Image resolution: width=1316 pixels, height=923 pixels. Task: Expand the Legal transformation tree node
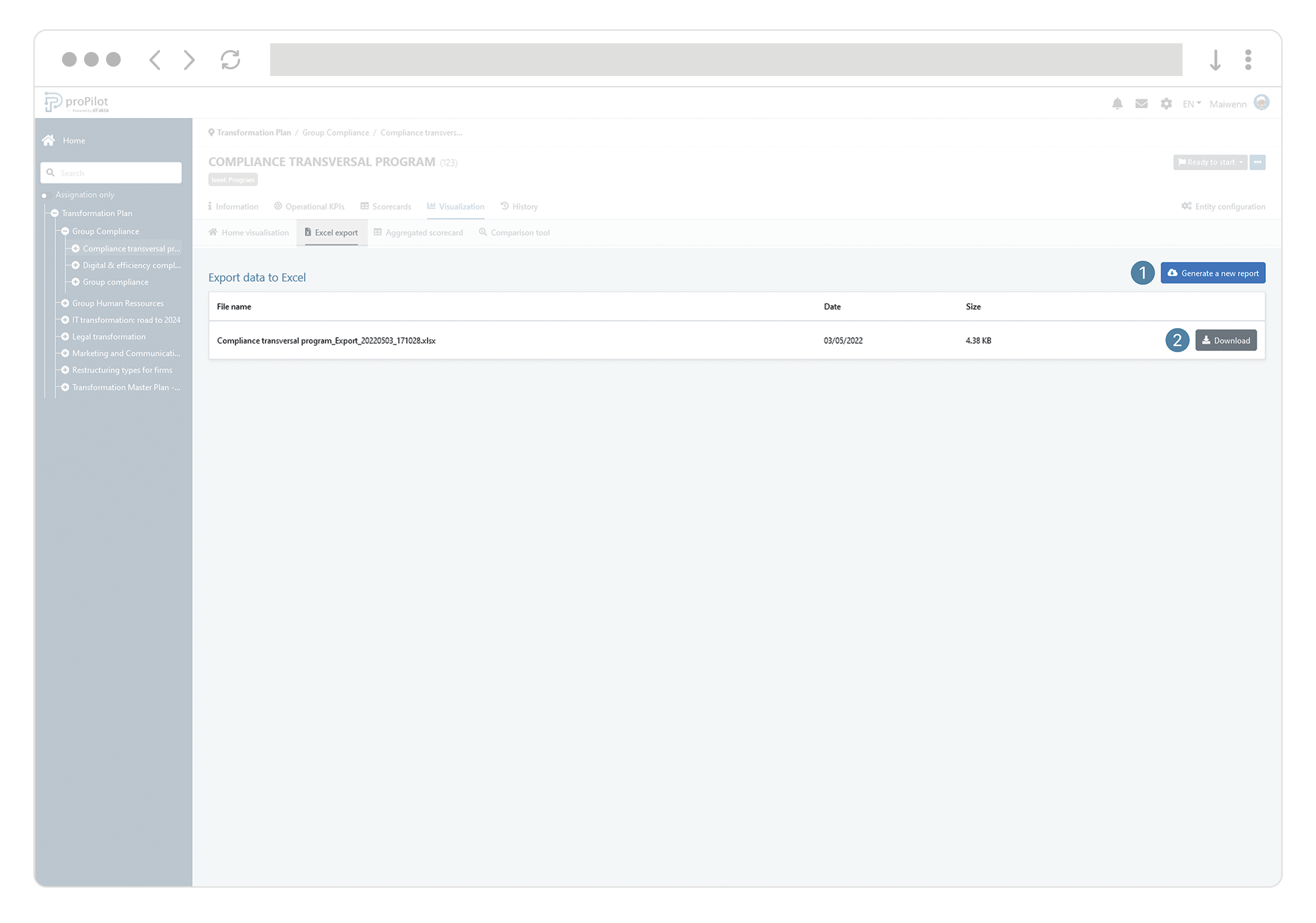click(x=65, y=337)
